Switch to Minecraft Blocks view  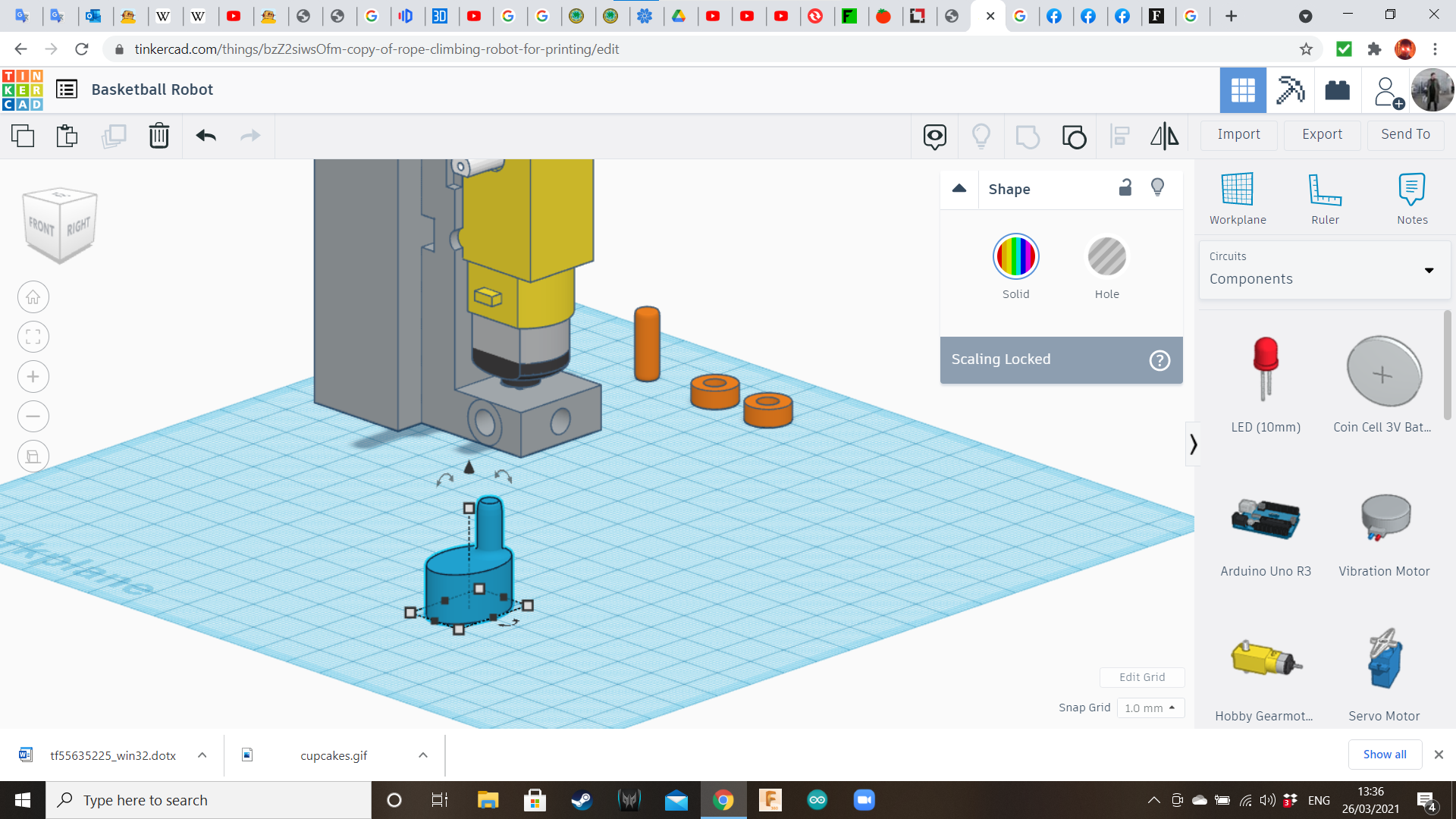pyautogui.click(x=1290, y=90)
